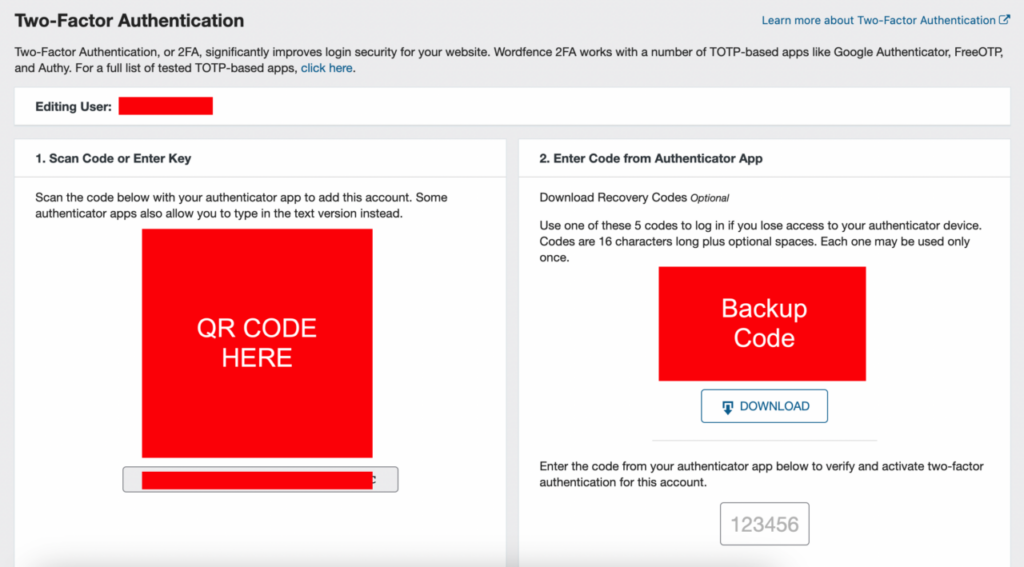Click the download arrow icon inside DOWNLOAD button
Image resolution: width=1024 pixels, height=567 pixels.
(x=727, y=407)
